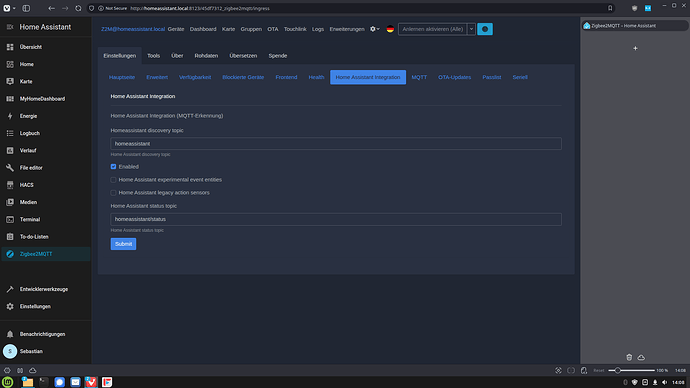This screenshot has height=388, width=690.
Task: Open Touchlink in Zigbee2MQTT navigation
Action: point(295,29)
